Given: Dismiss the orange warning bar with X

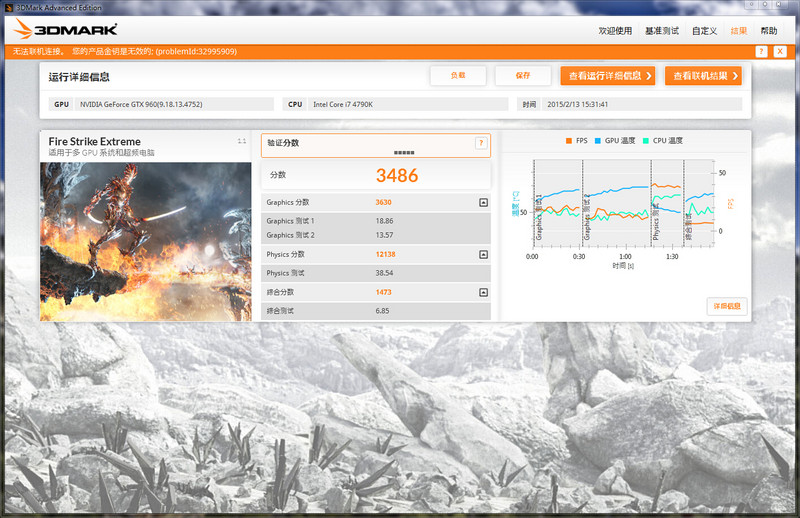Looking at the screenshot, I should [x=780, y=52].
